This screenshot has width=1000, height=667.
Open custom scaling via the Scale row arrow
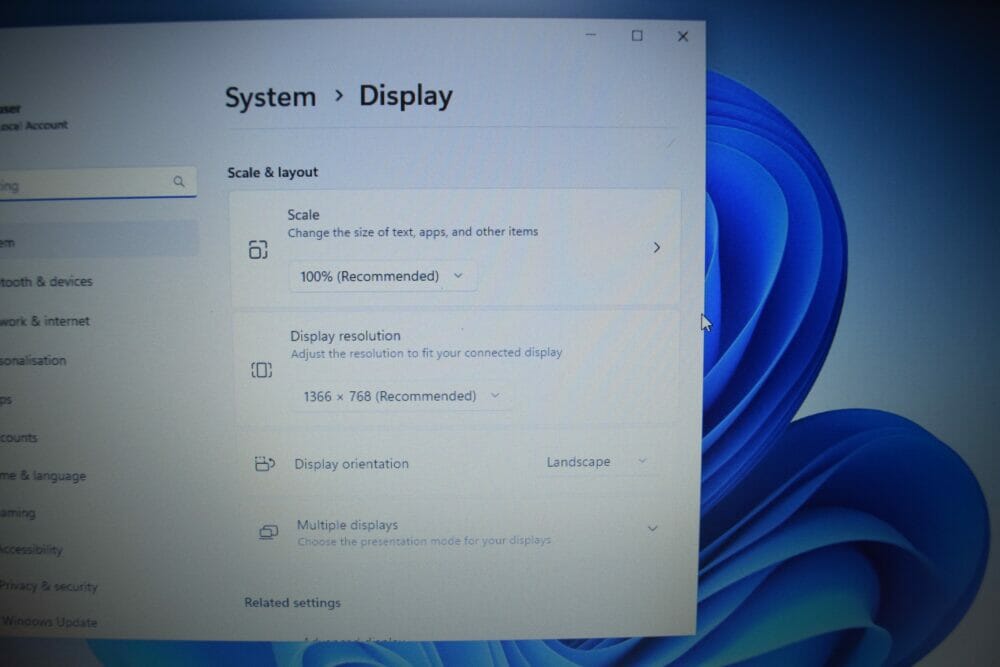[x=656, y=247]
